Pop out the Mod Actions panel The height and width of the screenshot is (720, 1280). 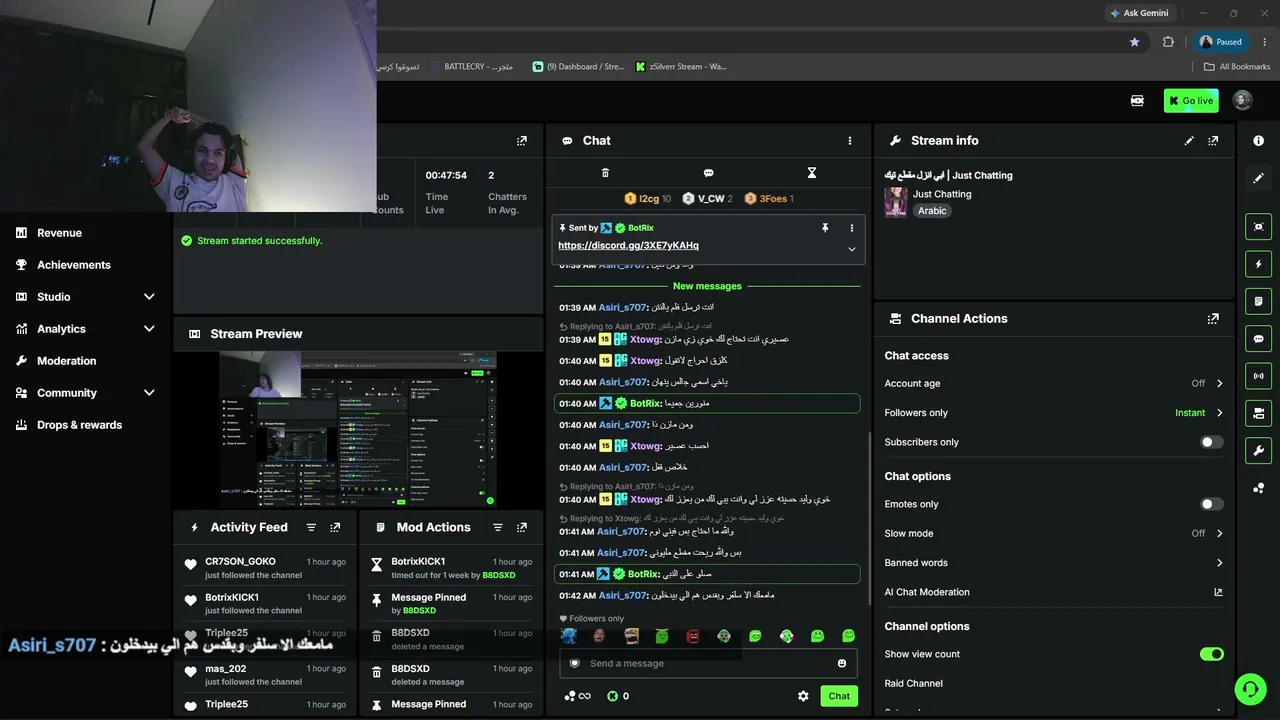[521, 527]
